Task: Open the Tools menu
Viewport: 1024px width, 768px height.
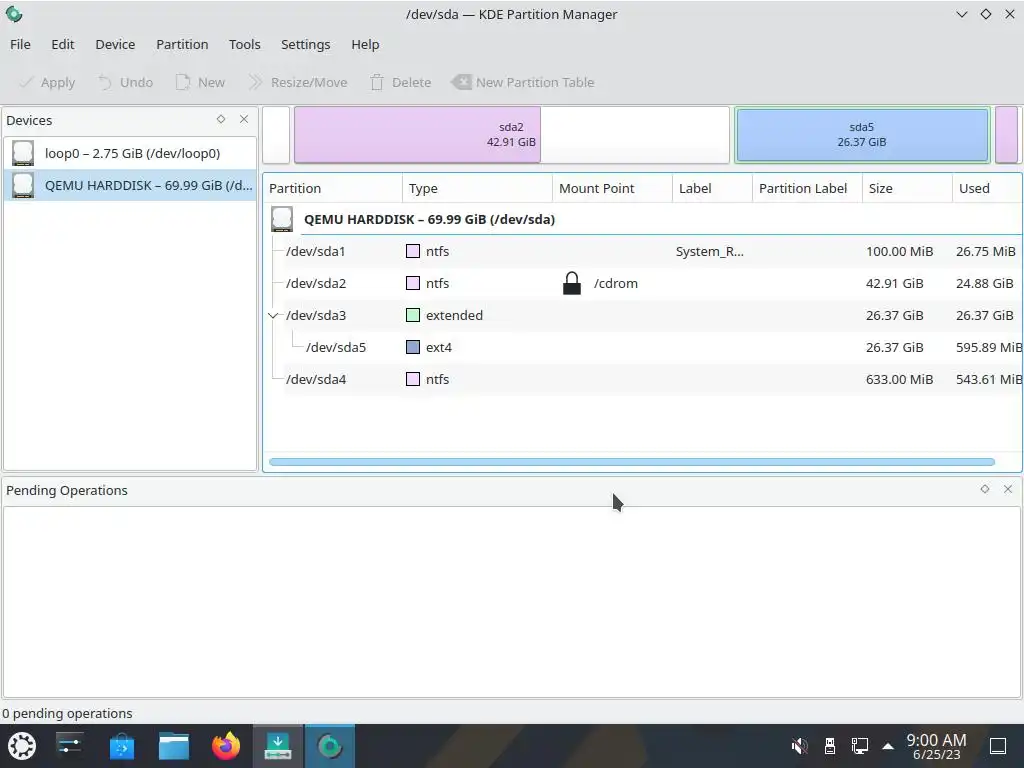Action: point(244,44)
